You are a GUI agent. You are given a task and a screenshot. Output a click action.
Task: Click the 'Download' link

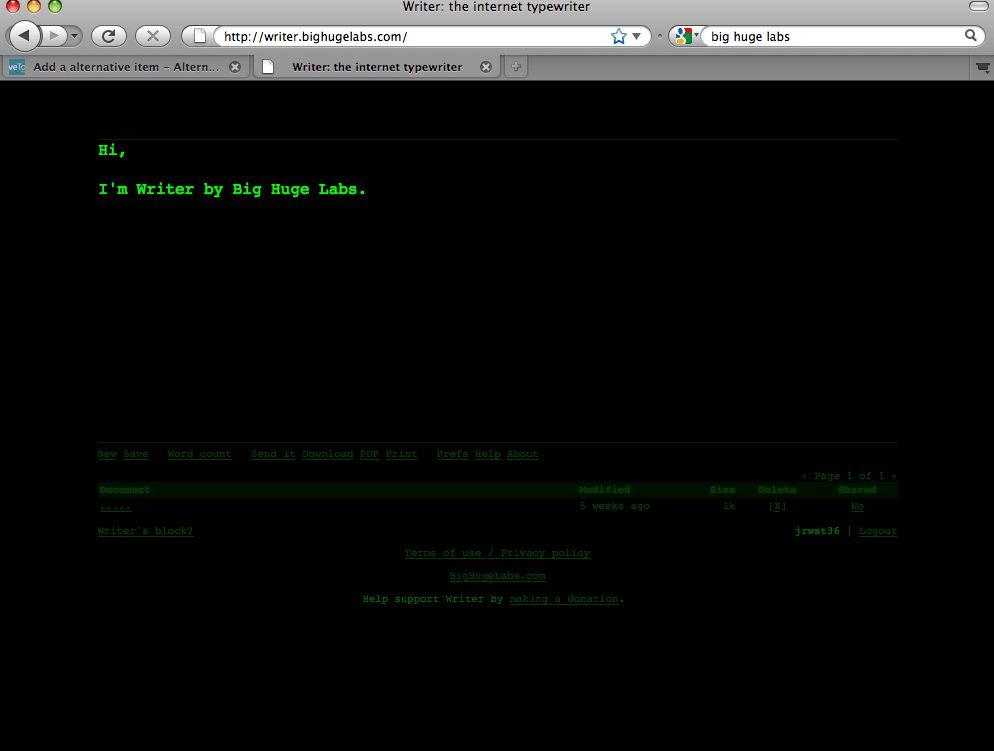(327, 454)
